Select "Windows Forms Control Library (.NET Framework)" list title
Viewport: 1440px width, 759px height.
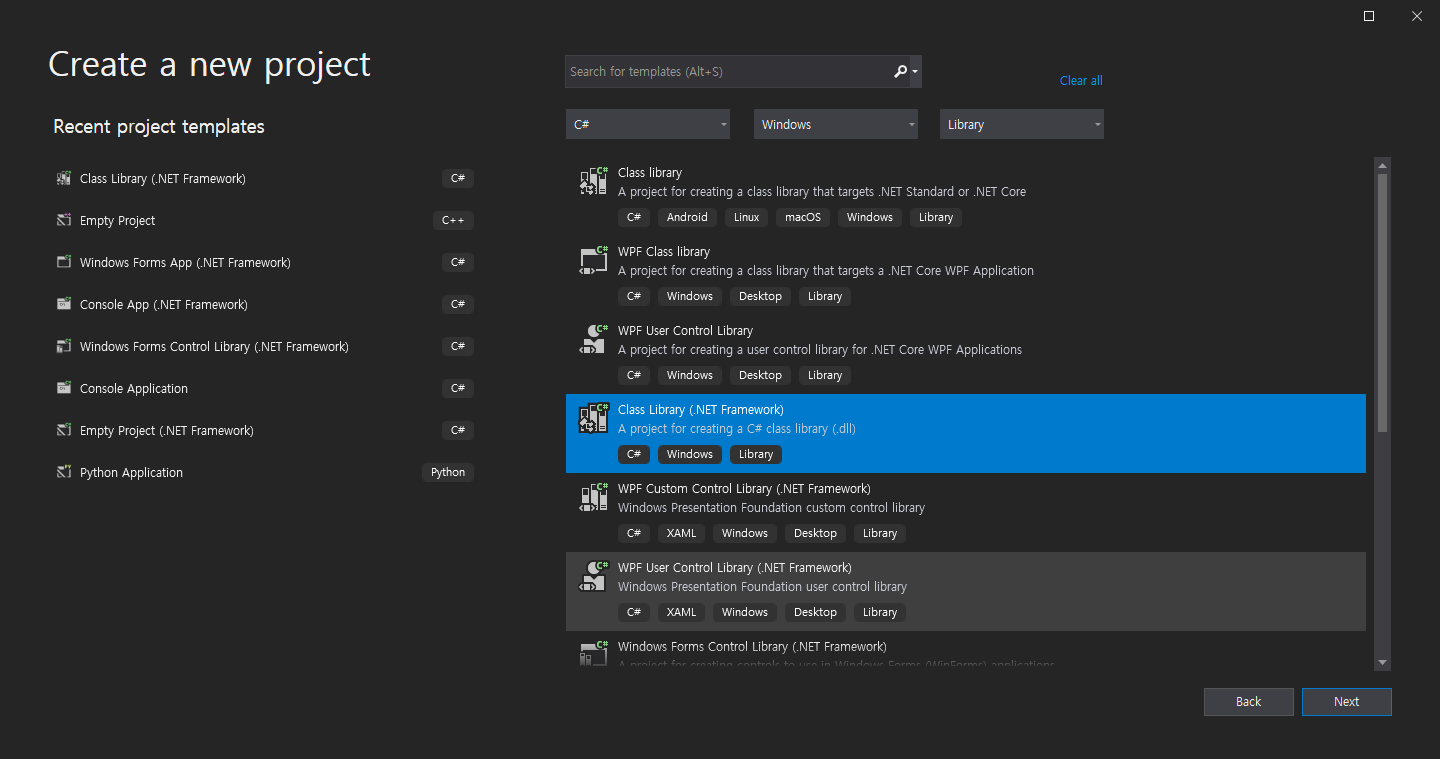752,647
